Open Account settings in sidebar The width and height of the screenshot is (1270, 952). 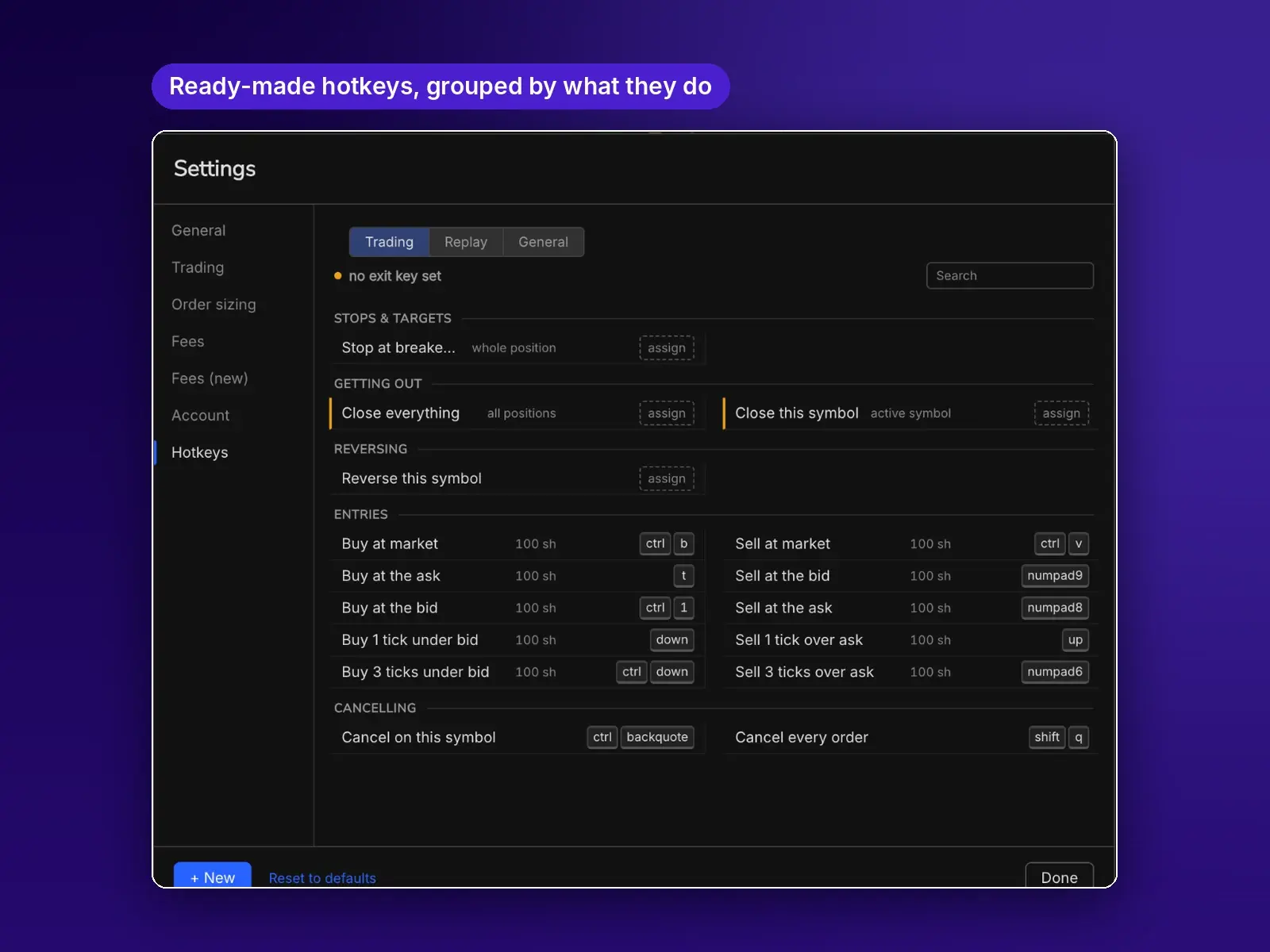pos(200,415)
